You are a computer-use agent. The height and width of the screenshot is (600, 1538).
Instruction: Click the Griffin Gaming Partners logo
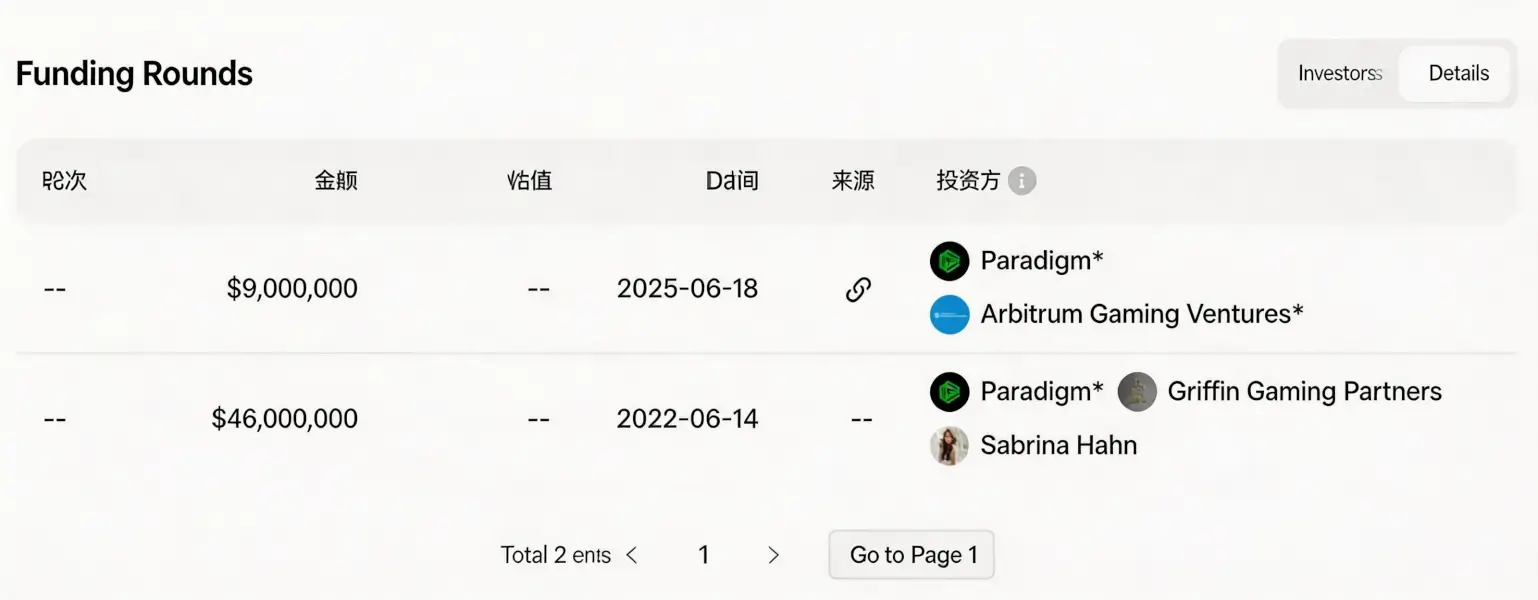click(1136, 392)
